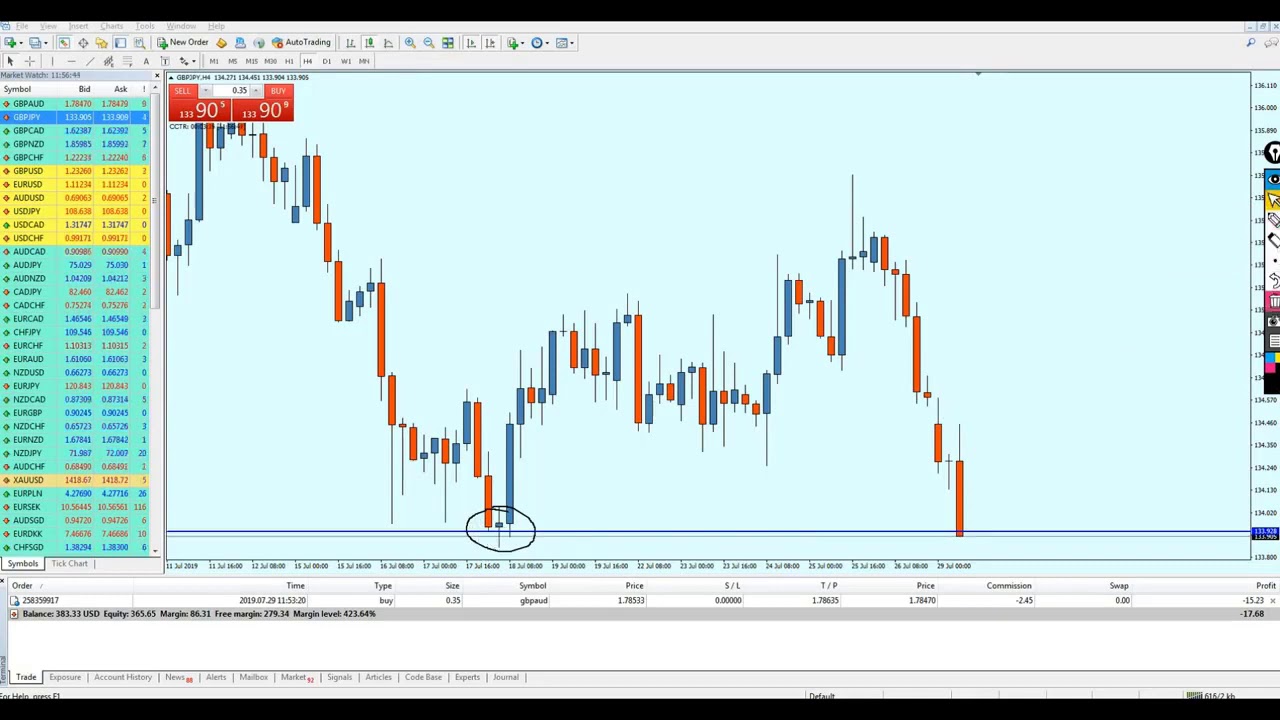Sort the orders by Profit column header
The height and width of the screenshot is (720, 1280).
coord(1266,586)
